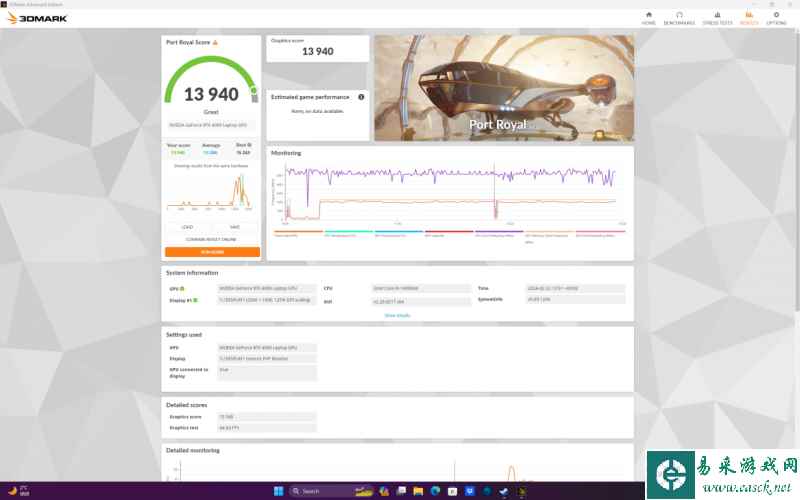Launch Microsoft Edge from the taskbar
The image size is (800, 500).
click(435, 491)
